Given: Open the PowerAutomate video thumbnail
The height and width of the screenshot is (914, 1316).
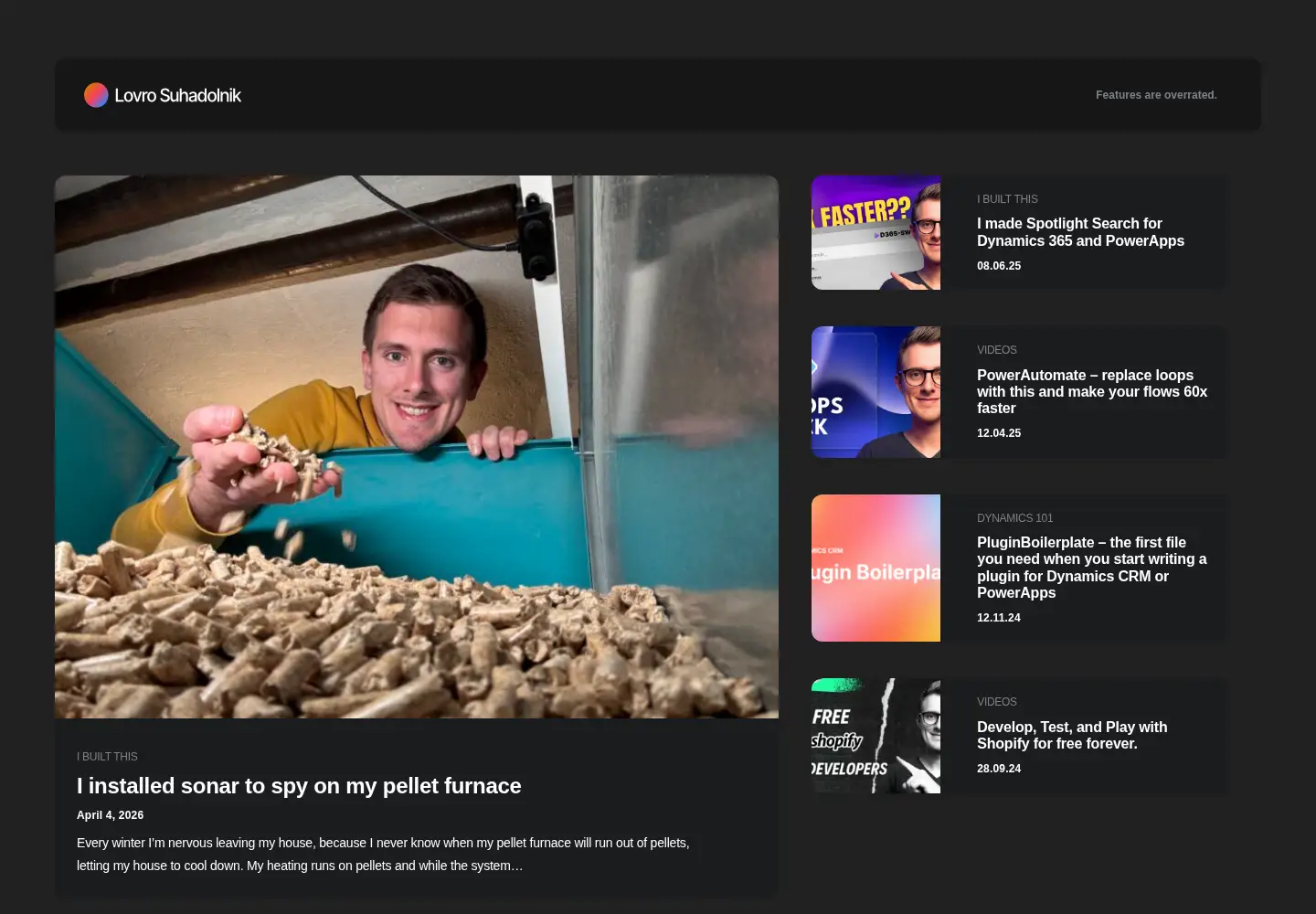Looking at the screenshot, I should tap(876, 392).
